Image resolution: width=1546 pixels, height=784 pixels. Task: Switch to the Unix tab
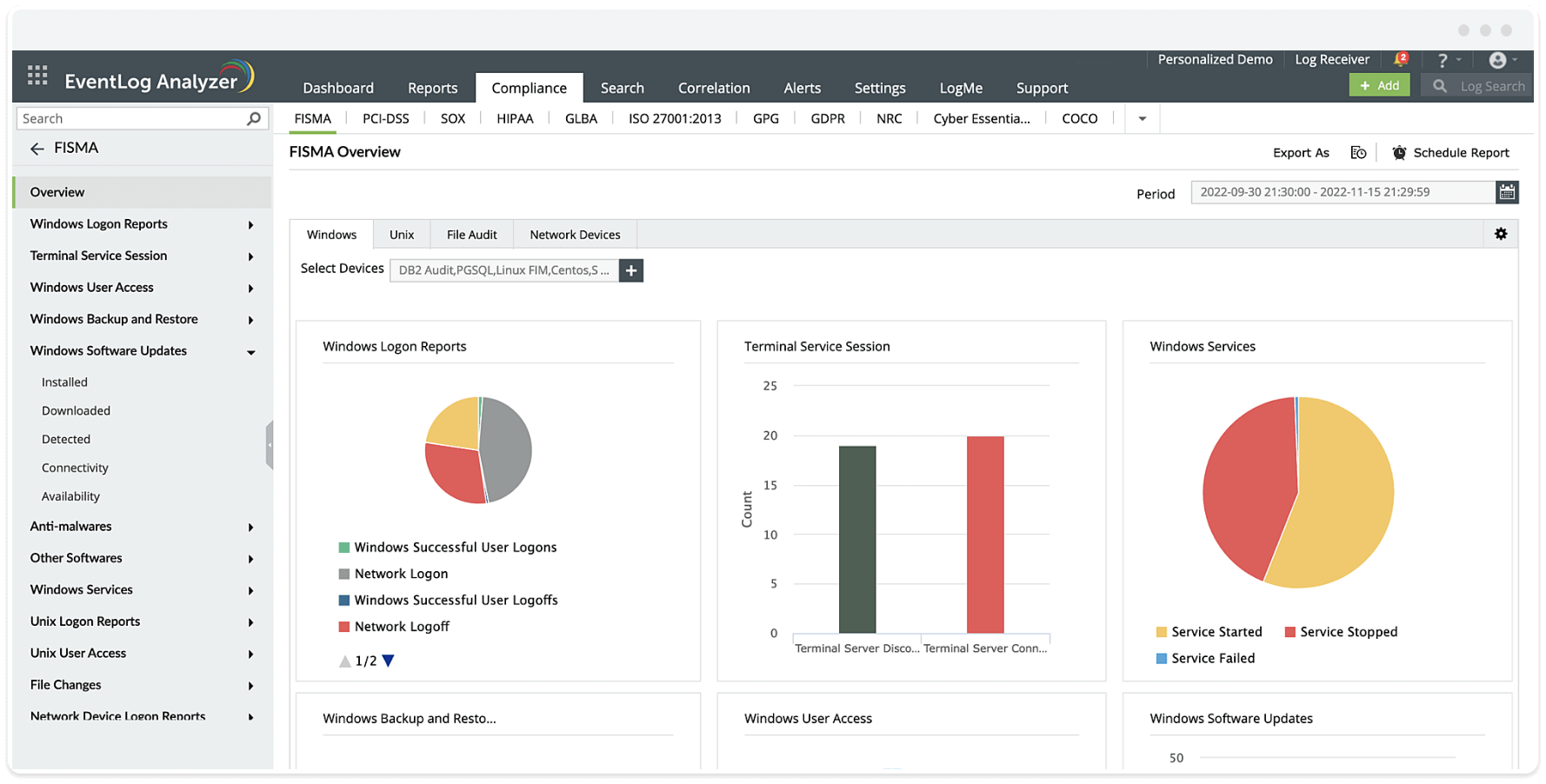[402, 235]
